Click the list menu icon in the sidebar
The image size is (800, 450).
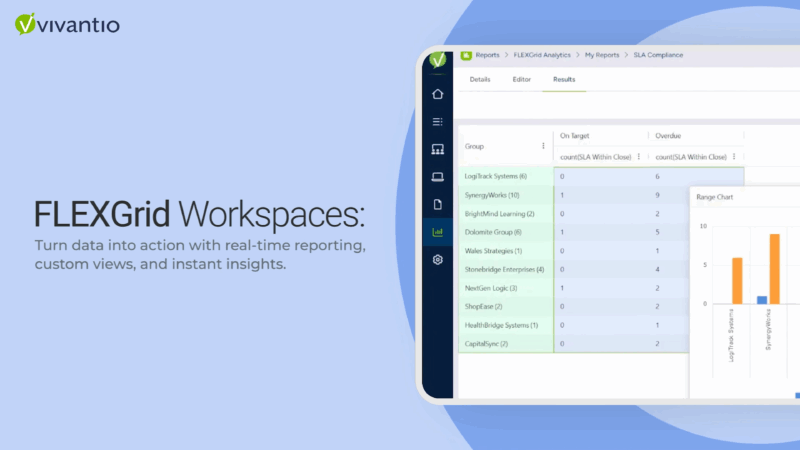(437, 122)
